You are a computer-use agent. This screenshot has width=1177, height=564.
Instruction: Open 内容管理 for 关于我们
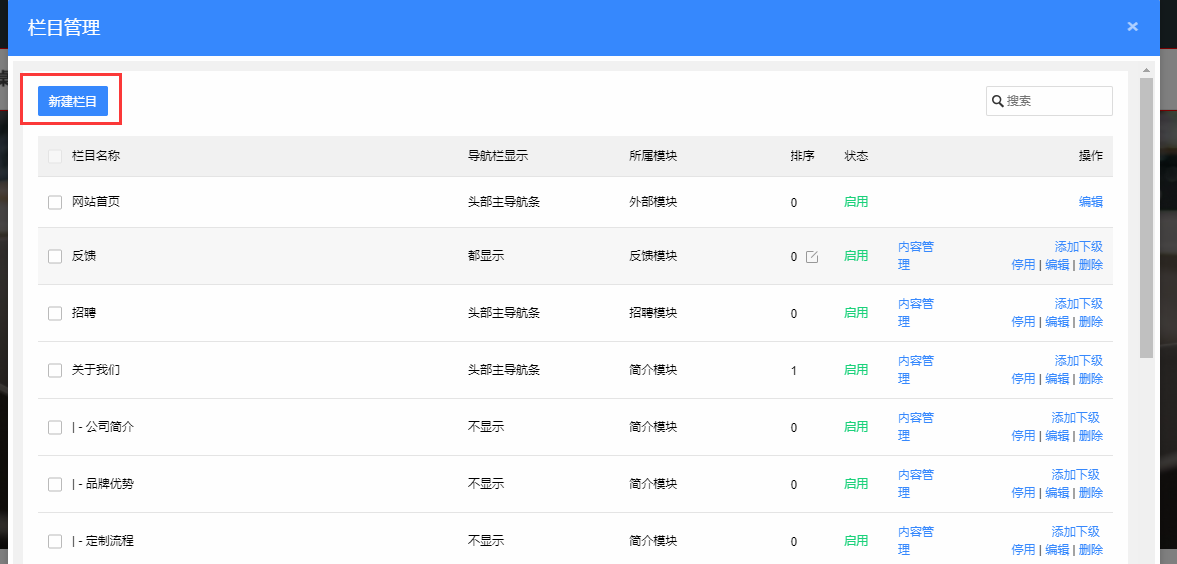[x=916, y=369]
